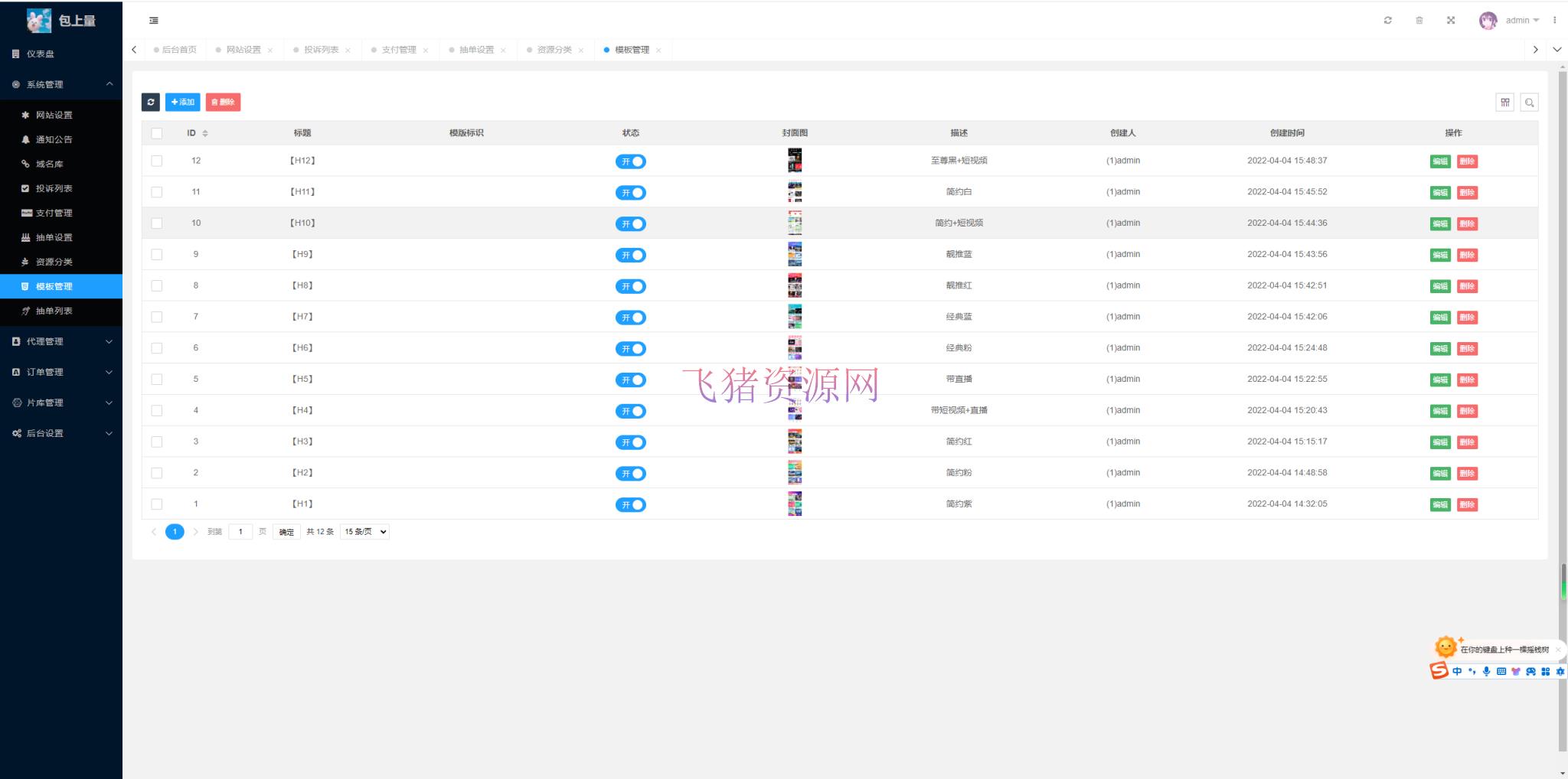
Task: Click the table search magnifier icon
Action: [x=1529, y=103]
